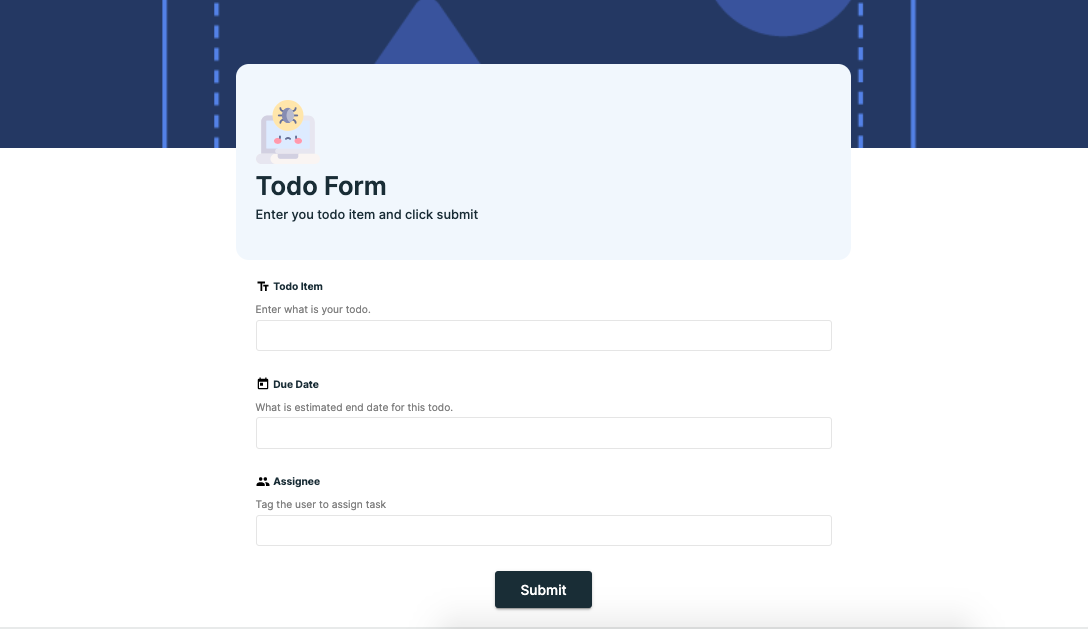Click the right dashed line in banner

point(860,70)
